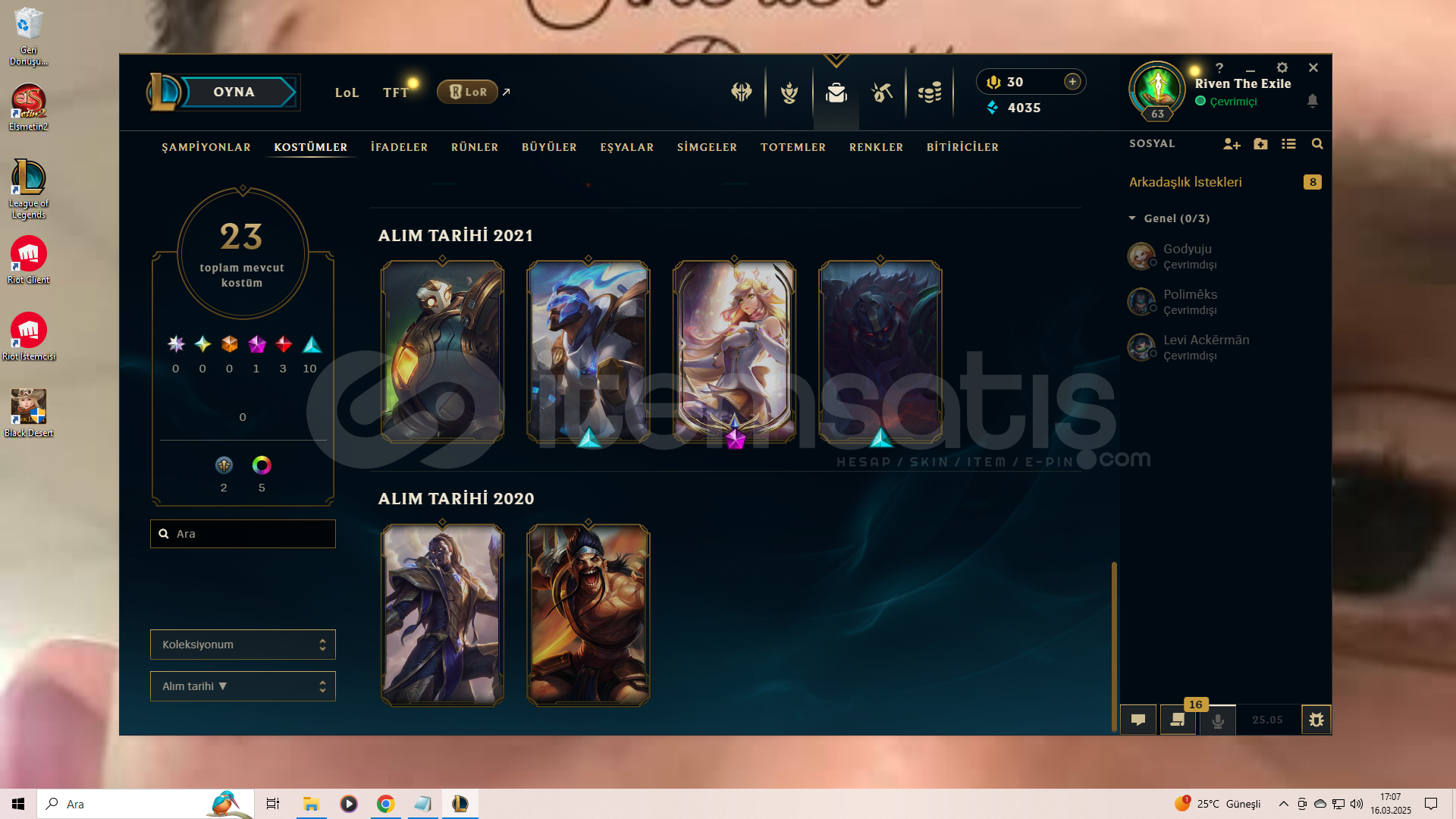
Task: Click the friends list view options icon
Action: (1288, 144)
